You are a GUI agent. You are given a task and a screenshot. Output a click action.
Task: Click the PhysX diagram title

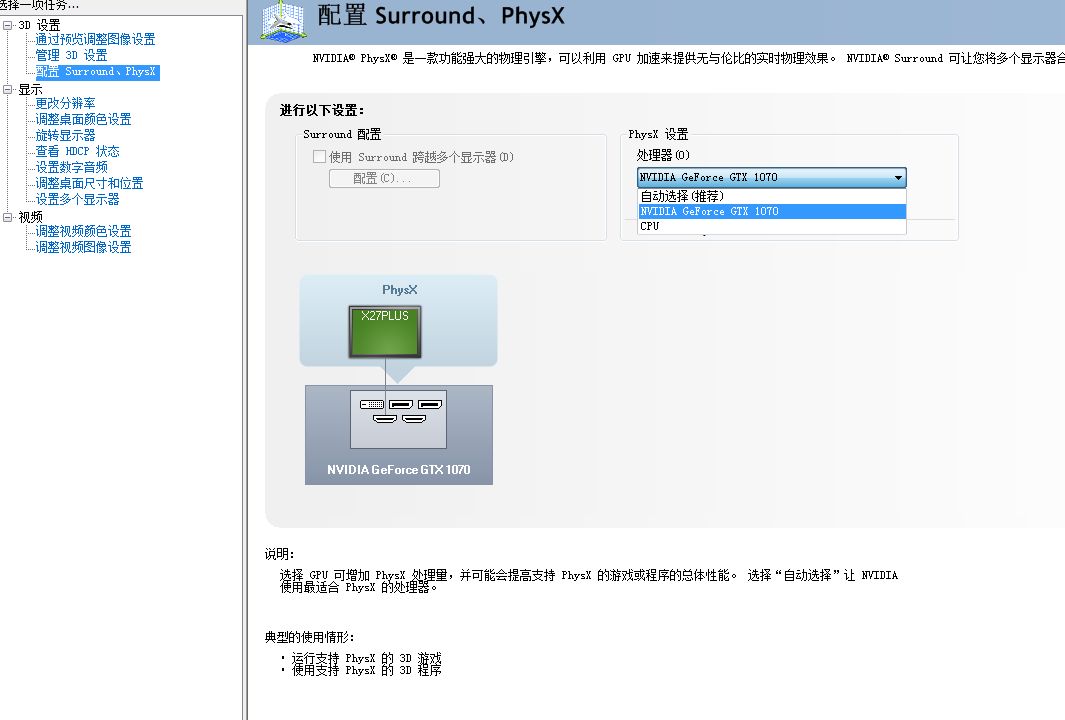(399, 290)
